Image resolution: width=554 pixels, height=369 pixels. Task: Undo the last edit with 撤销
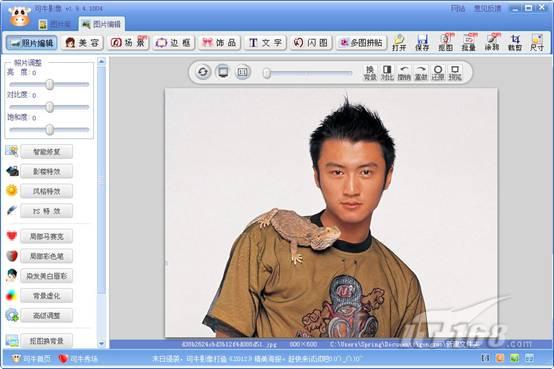pyautogui.click(x=404, y=72)
